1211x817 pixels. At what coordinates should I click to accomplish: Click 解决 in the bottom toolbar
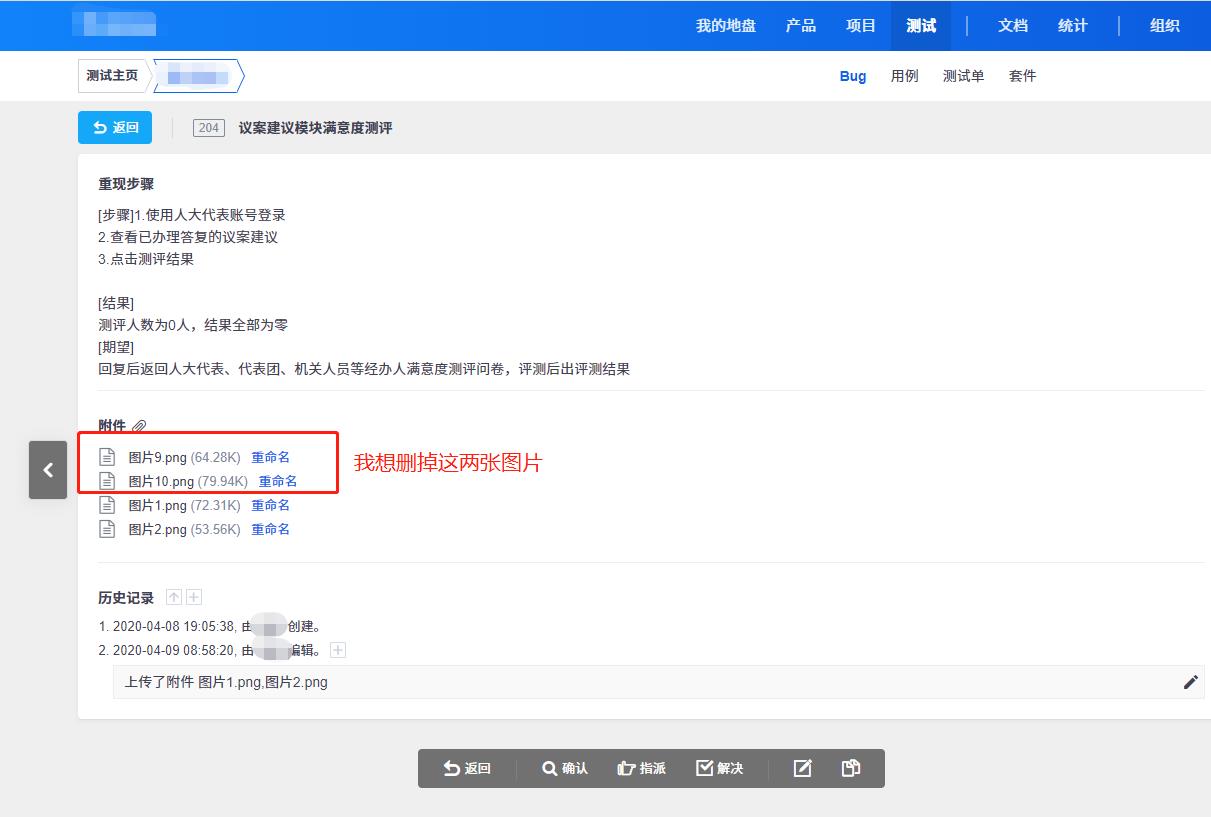720,768
